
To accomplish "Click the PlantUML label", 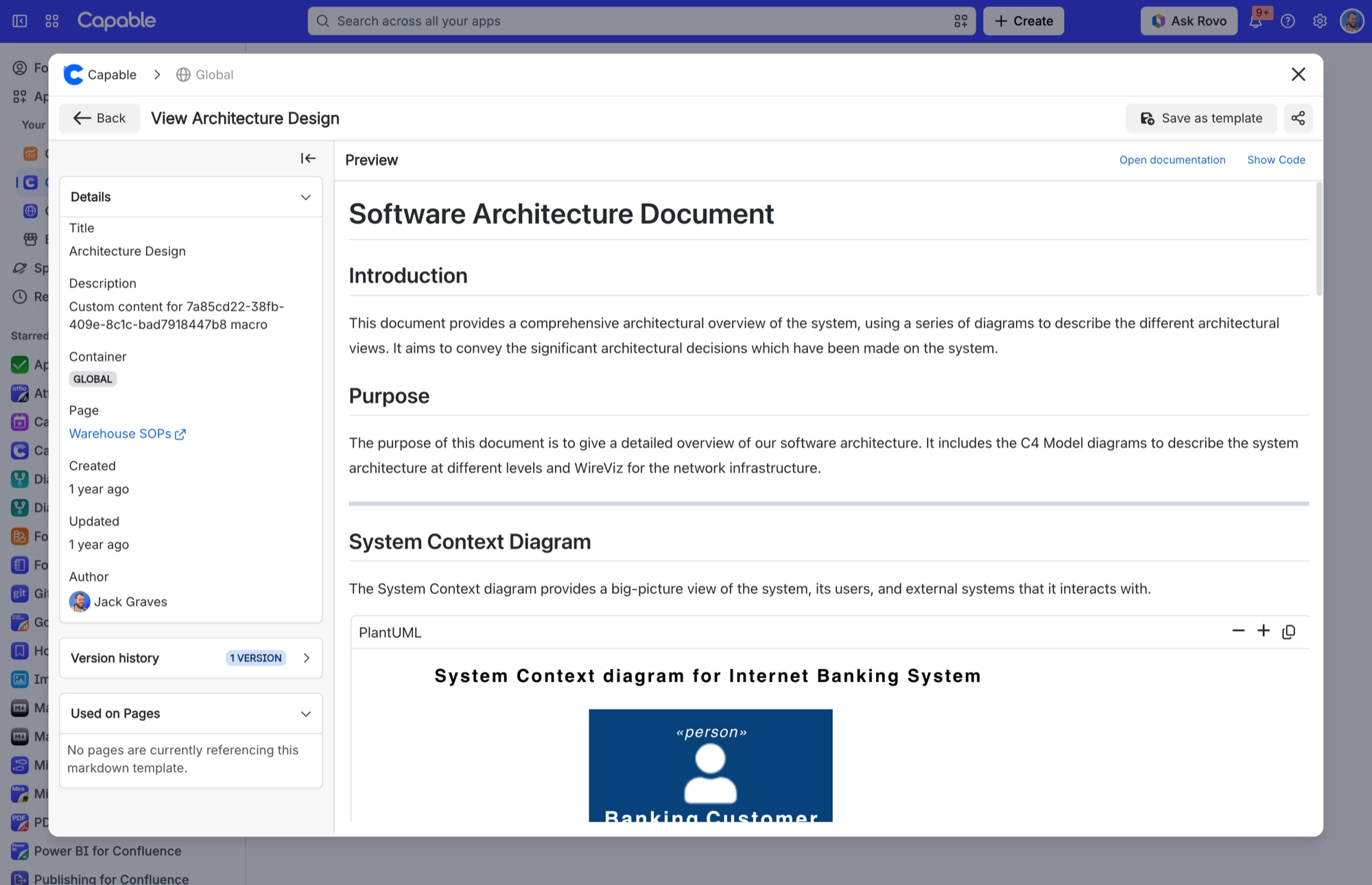I will click(x=390, y=633).
